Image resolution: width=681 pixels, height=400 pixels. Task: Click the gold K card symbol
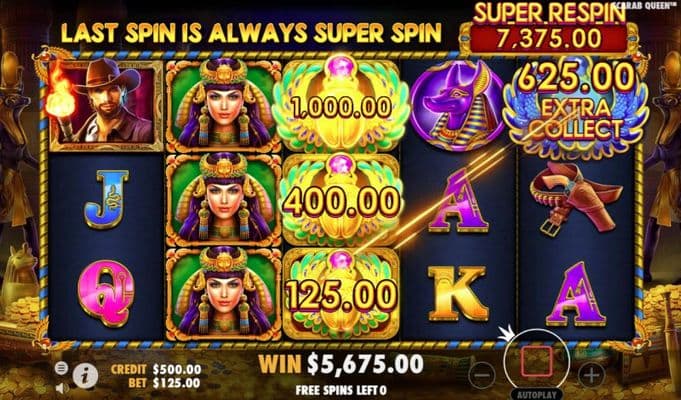tap(457, 294)
